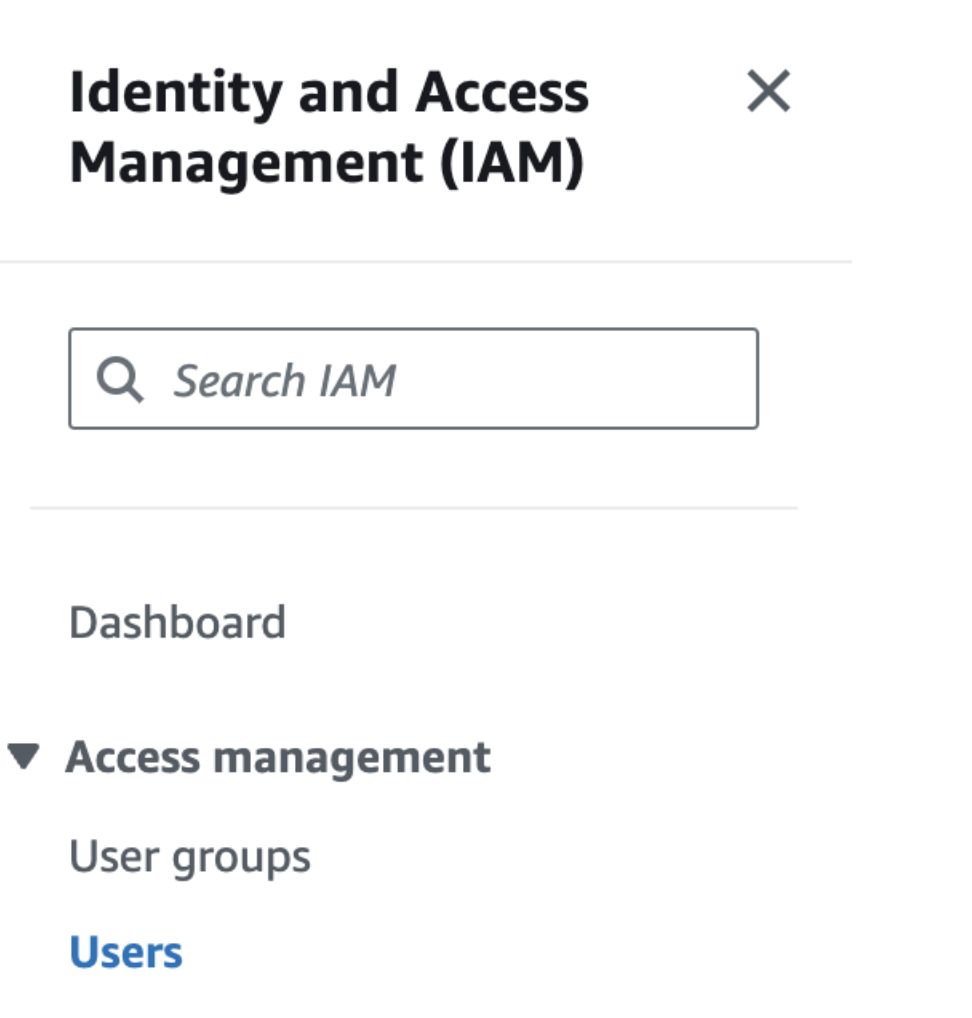Click the (IAM) text in the heading

(512, 163)
